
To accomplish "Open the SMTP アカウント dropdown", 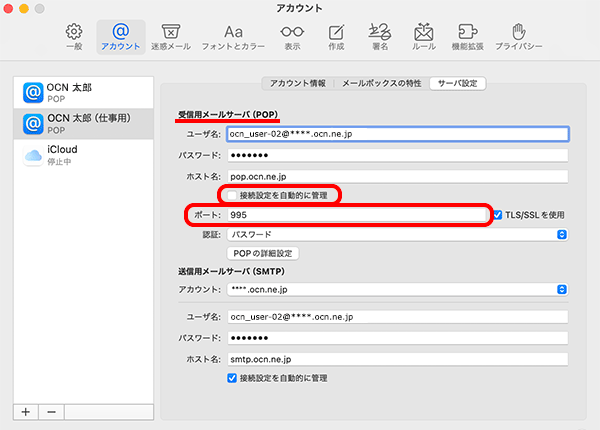I will point(398,290).
